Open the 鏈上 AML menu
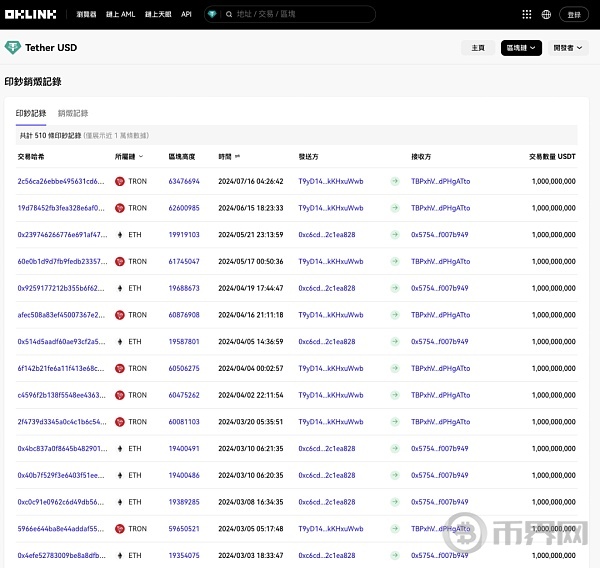Viewport: 600px width, 568px height. (x=121, y=15)
